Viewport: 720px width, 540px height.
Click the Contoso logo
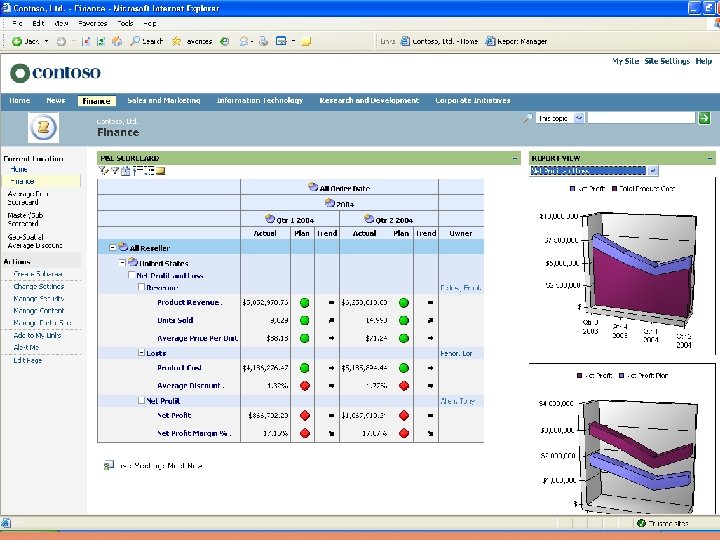(x=55, y=73)
